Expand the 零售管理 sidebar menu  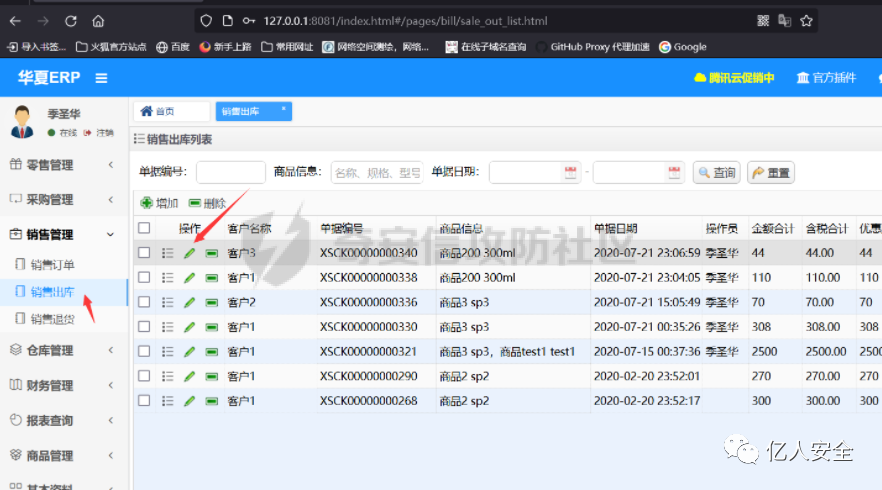(x=63, y=165)
